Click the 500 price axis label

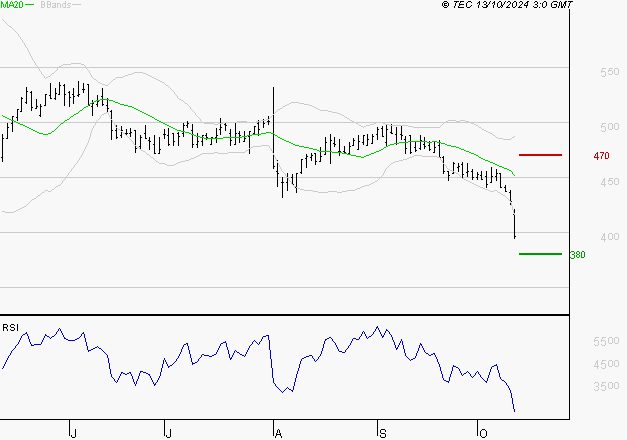pos(609,127)
